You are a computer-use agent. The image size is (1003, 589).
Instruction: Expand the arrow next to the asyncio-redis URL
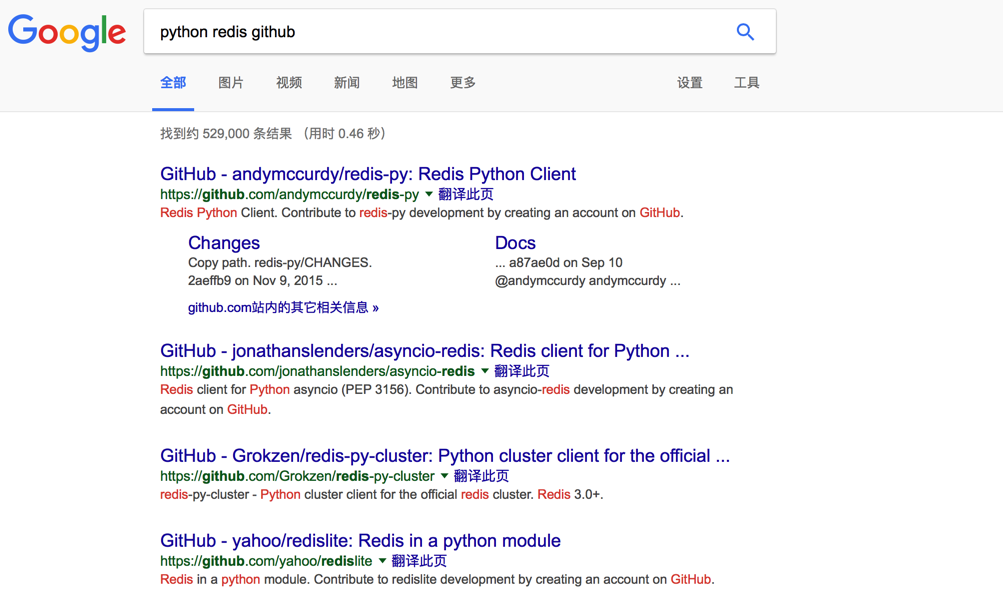[484, 371]
